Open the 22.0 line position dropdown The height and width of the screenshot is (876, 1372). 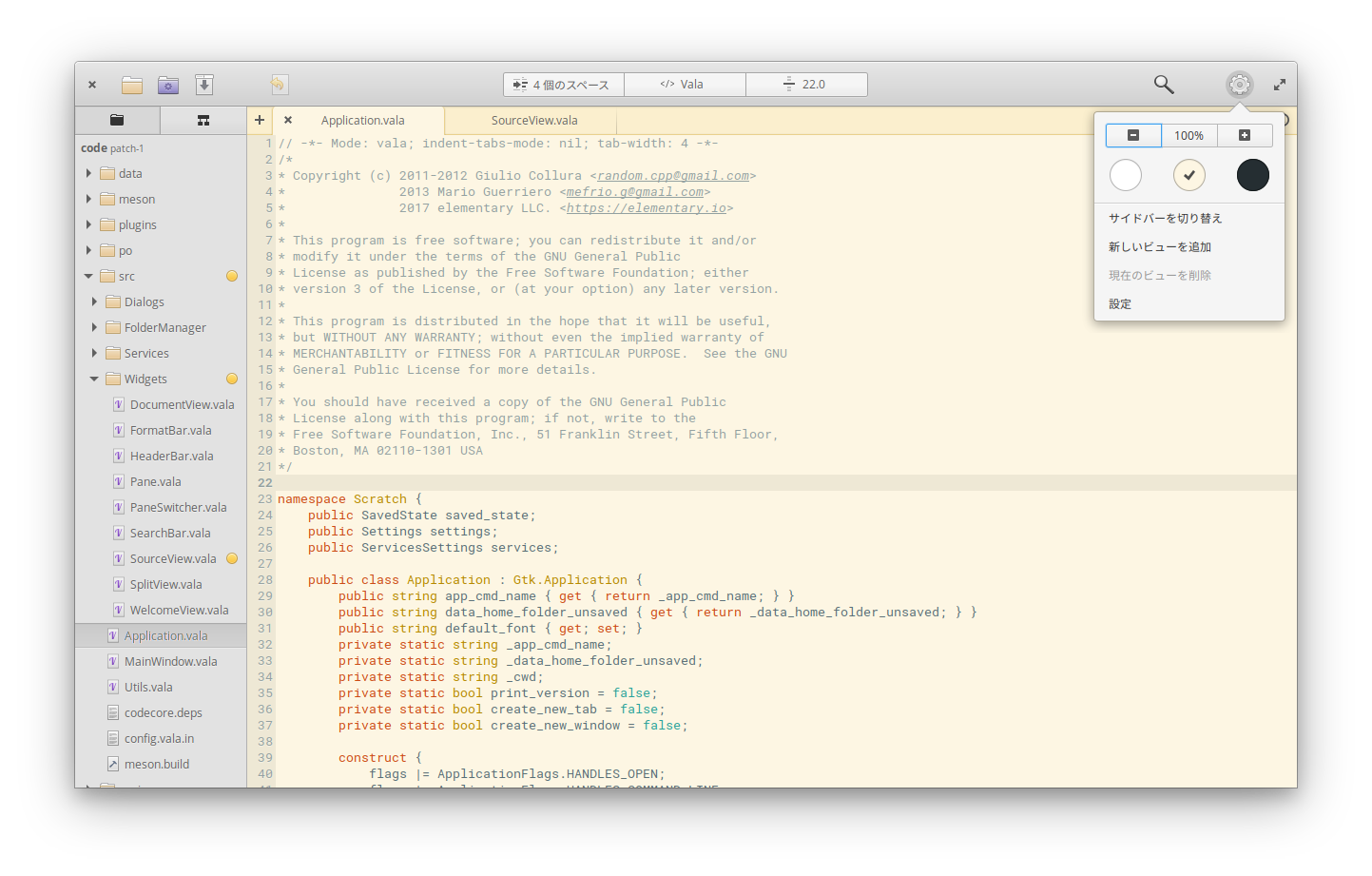pyautogui.click(x=806, y=85)
